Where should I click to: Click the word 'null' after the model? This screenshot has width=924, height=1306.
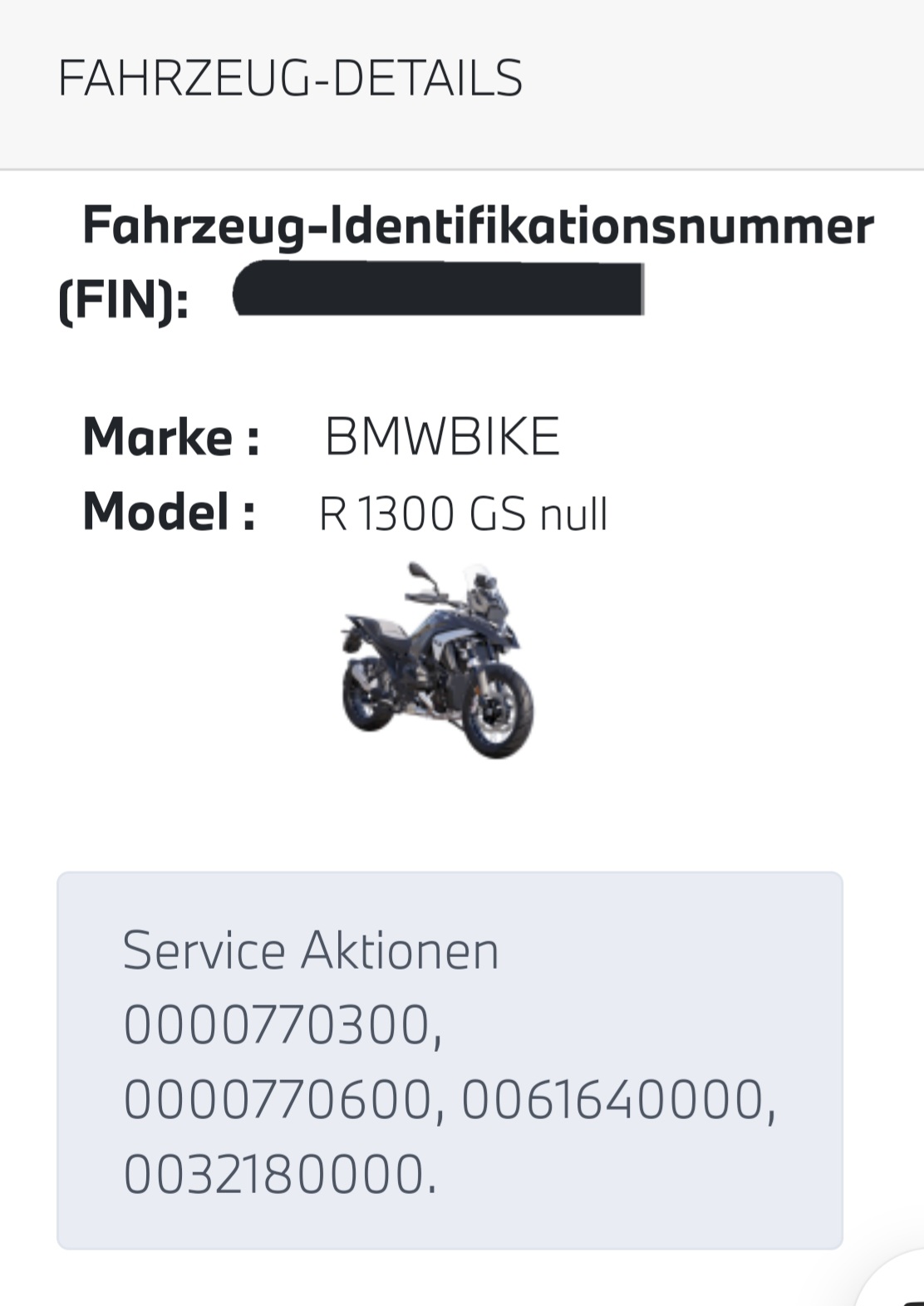(x=574, y=514)
